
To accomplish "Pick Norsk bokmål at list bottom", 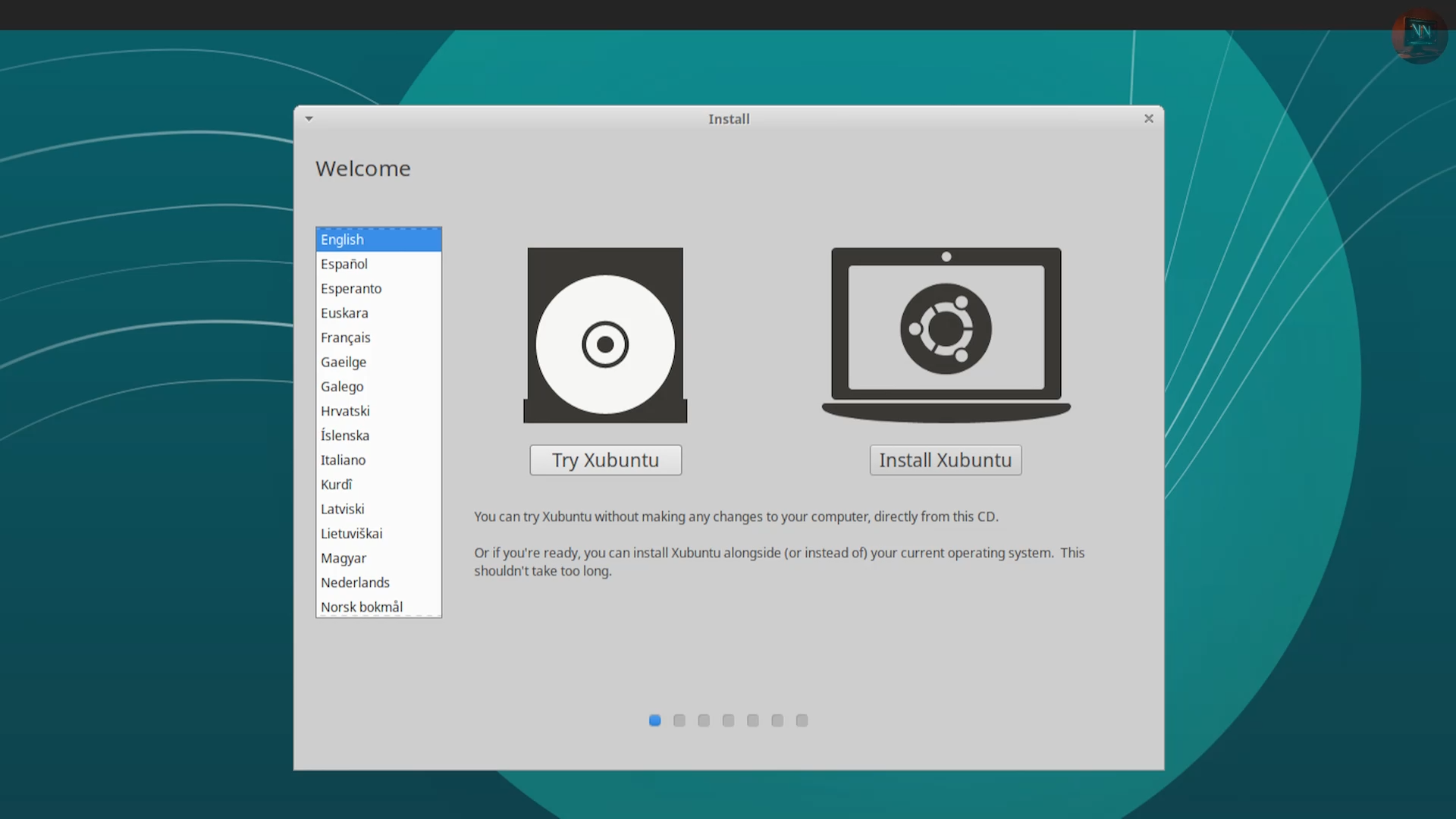I will (362, 607).
